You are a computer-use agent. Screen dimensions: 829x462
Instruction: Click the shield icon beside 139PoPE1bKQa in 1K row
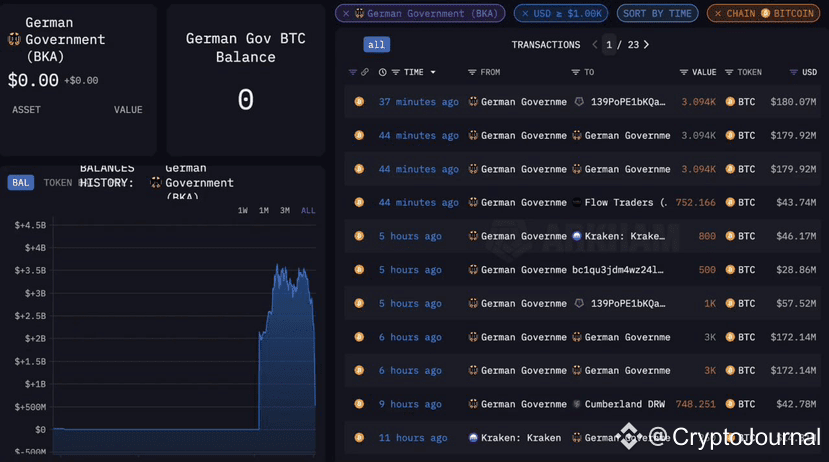click(x=579, y=303)
